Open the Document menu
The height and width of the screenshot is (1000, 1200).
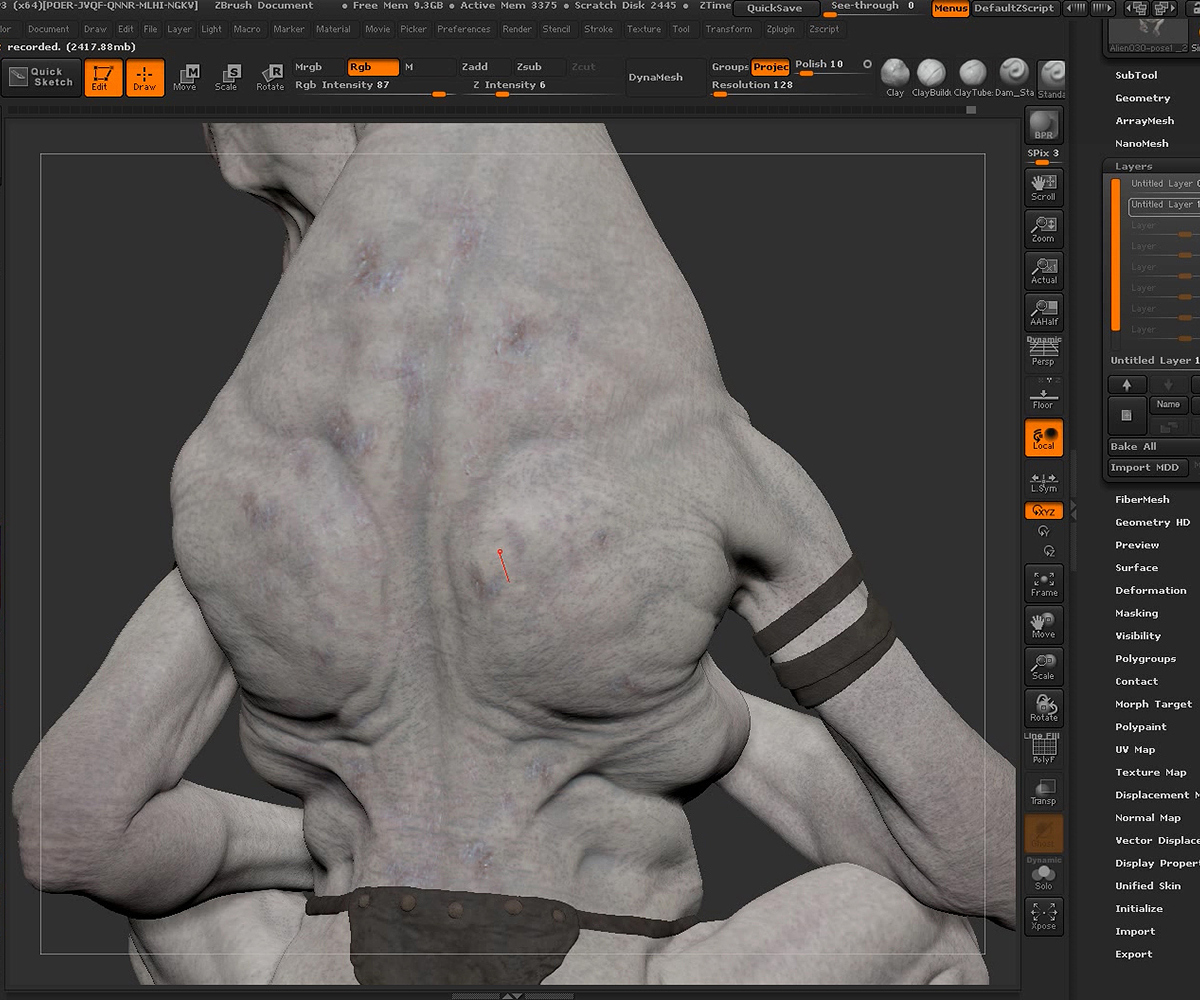coord(49,29)
